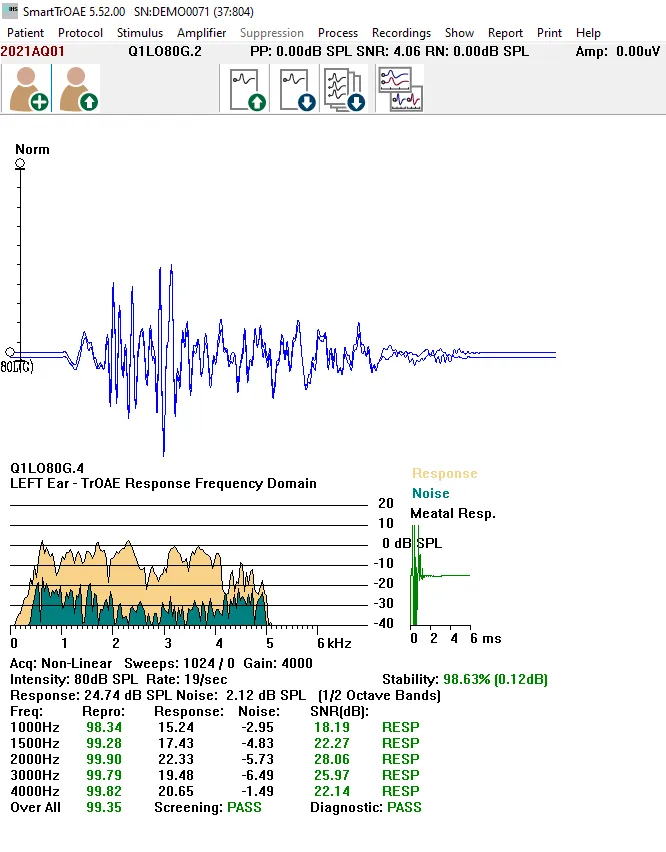Viewport: 666px width, 852px height.
Task: Click the Save Recording down-arrow icon
Action: click(x=296, y=89)
